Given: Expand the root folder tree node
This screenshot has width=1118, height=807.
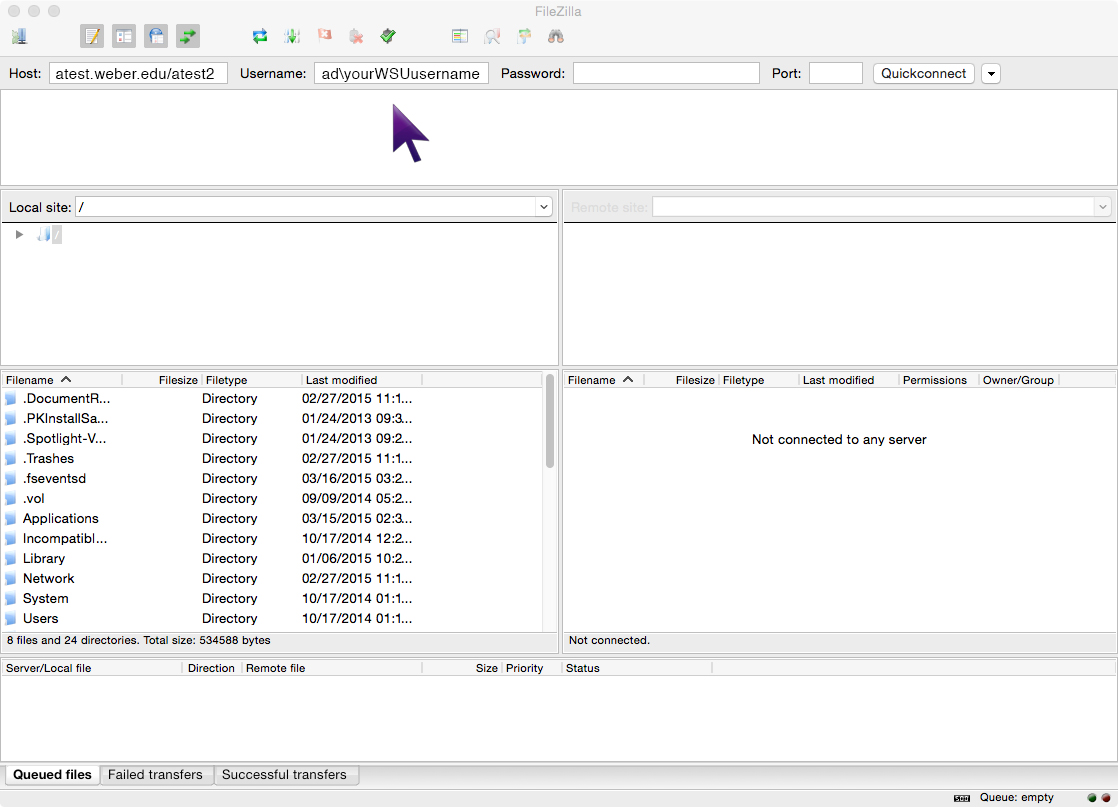Looking at the screenshot, I should pos(19,235).
